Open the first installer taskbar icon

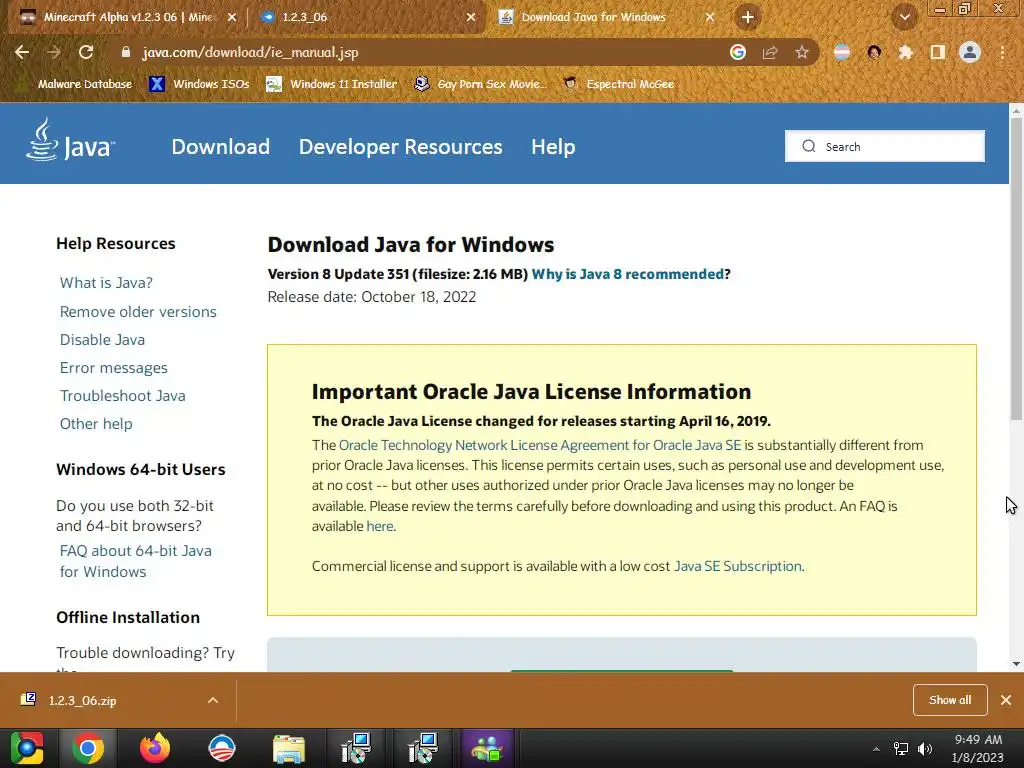(x=356, y=748)
